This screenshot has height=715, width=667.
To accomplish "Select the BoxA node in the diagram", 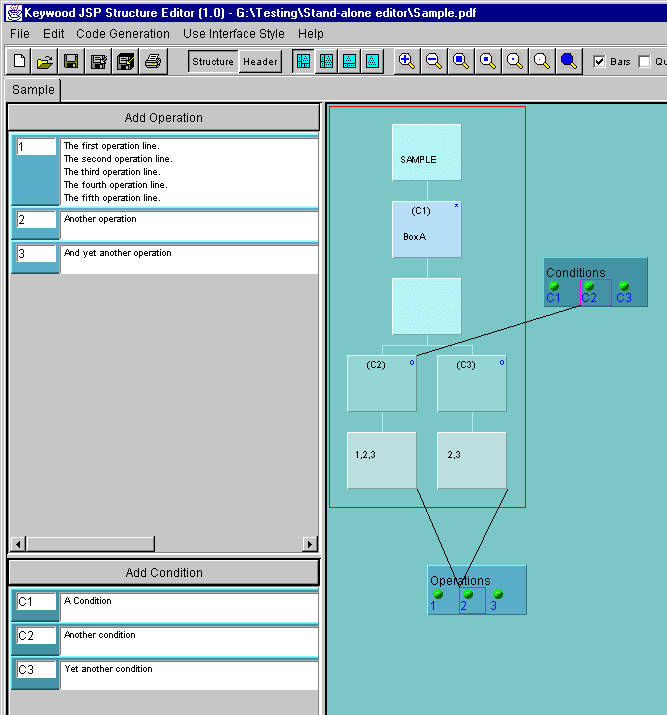I will [427, 229].
